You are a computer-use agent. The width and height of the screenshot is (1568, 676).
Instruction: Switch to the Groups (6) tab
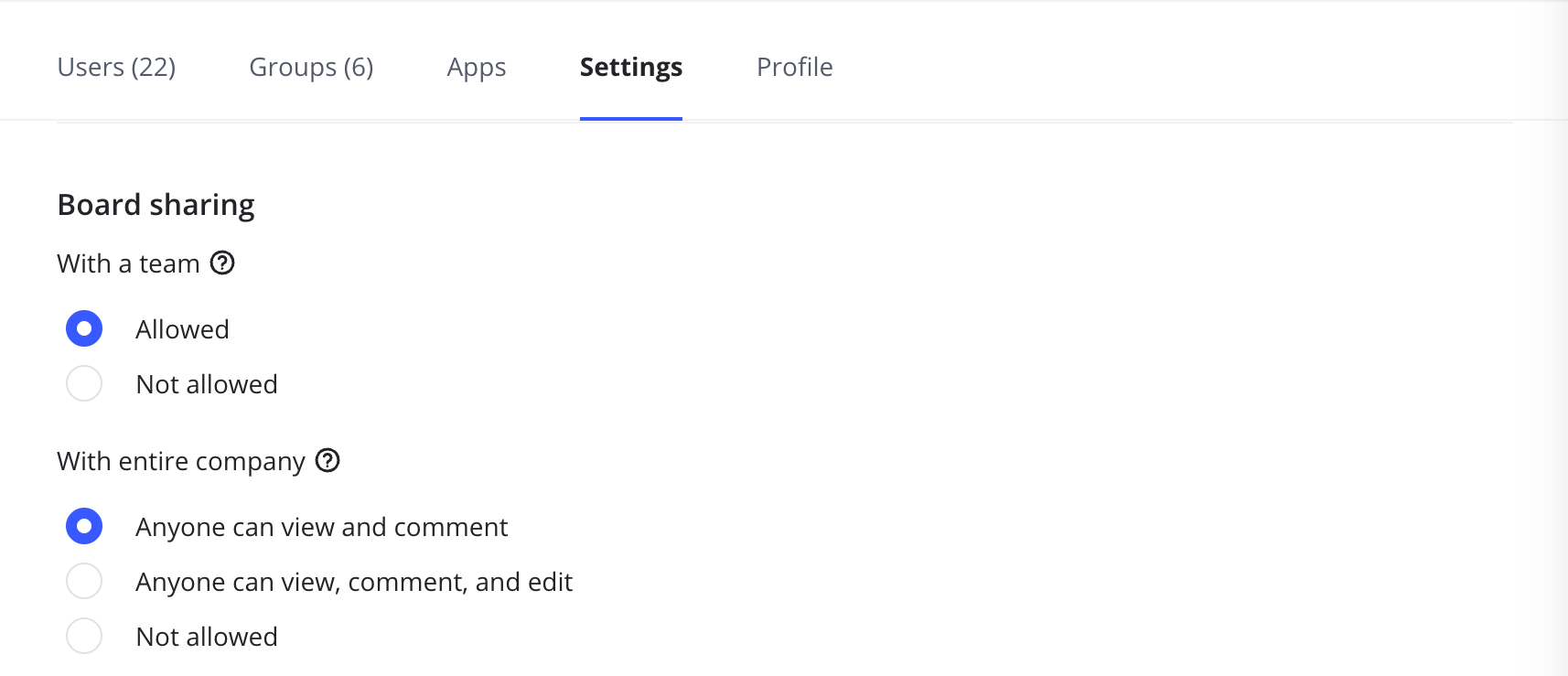pyautogui.click(x=311, y=67)
